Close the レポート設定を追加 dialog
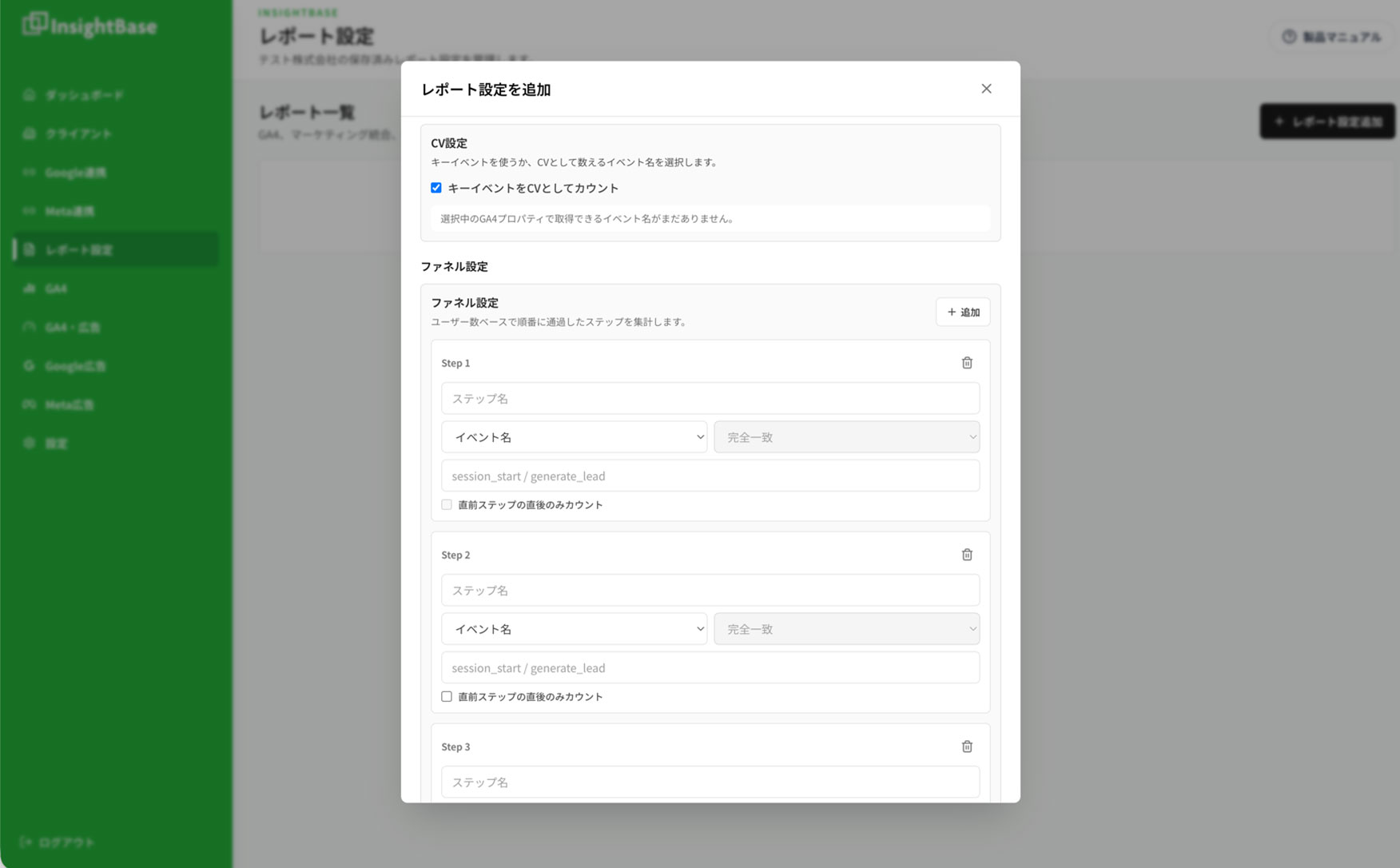 pyautogui.click(x=986, y=89)
